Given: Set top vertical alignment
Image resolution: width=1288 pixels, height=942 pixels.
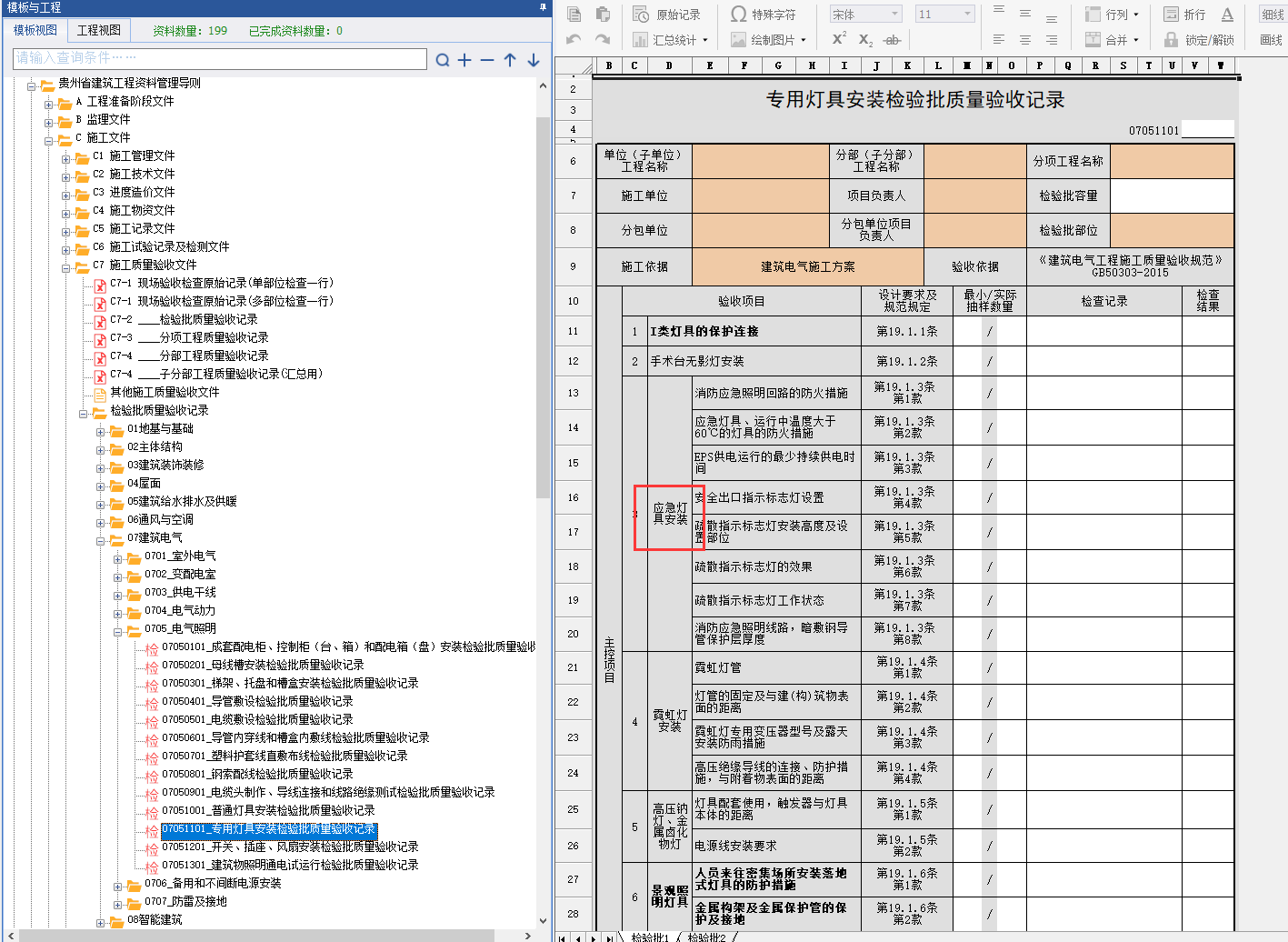Looking at the screenshot, I should tap(999, 11).
